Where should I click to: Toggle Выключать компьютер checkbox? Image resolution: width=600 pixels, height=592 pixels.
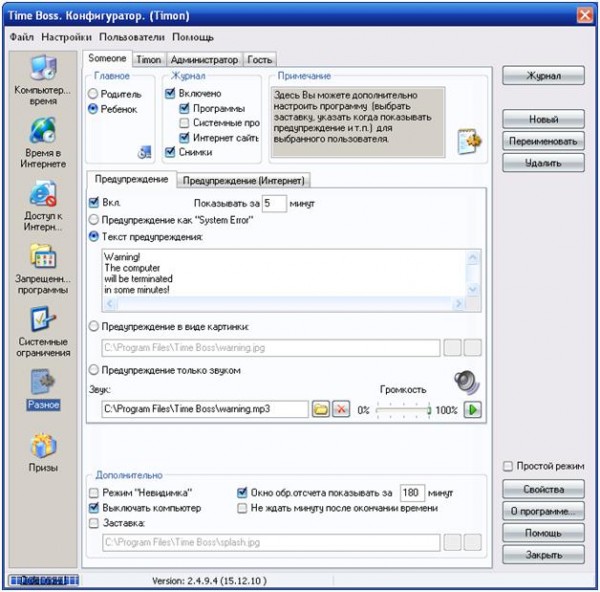(x=94, y=508)
